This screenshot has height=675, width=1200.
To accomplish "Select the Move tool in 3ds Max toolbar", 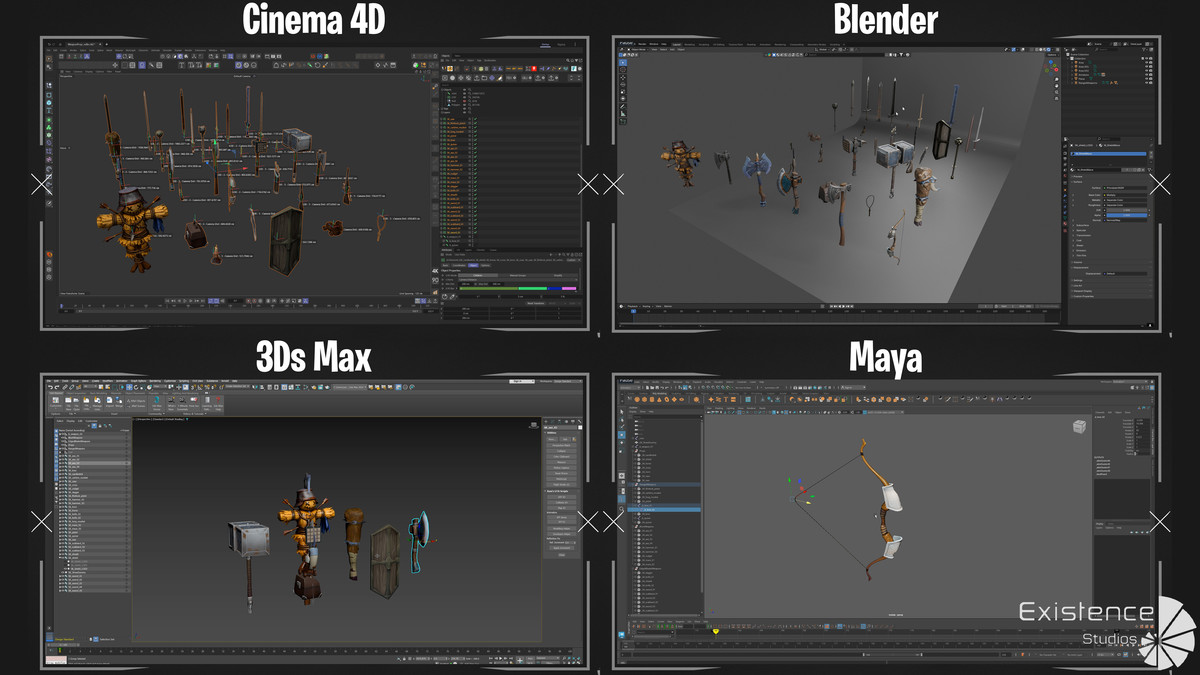I will (x=129, y=387).
